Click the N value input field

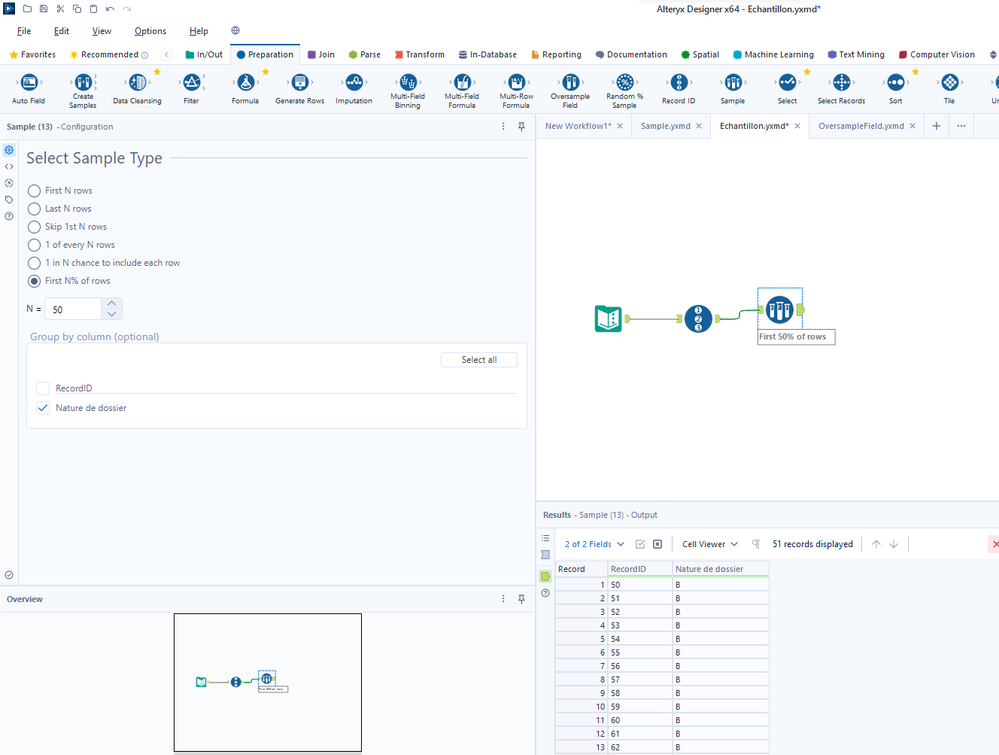[x=73, y=310]
